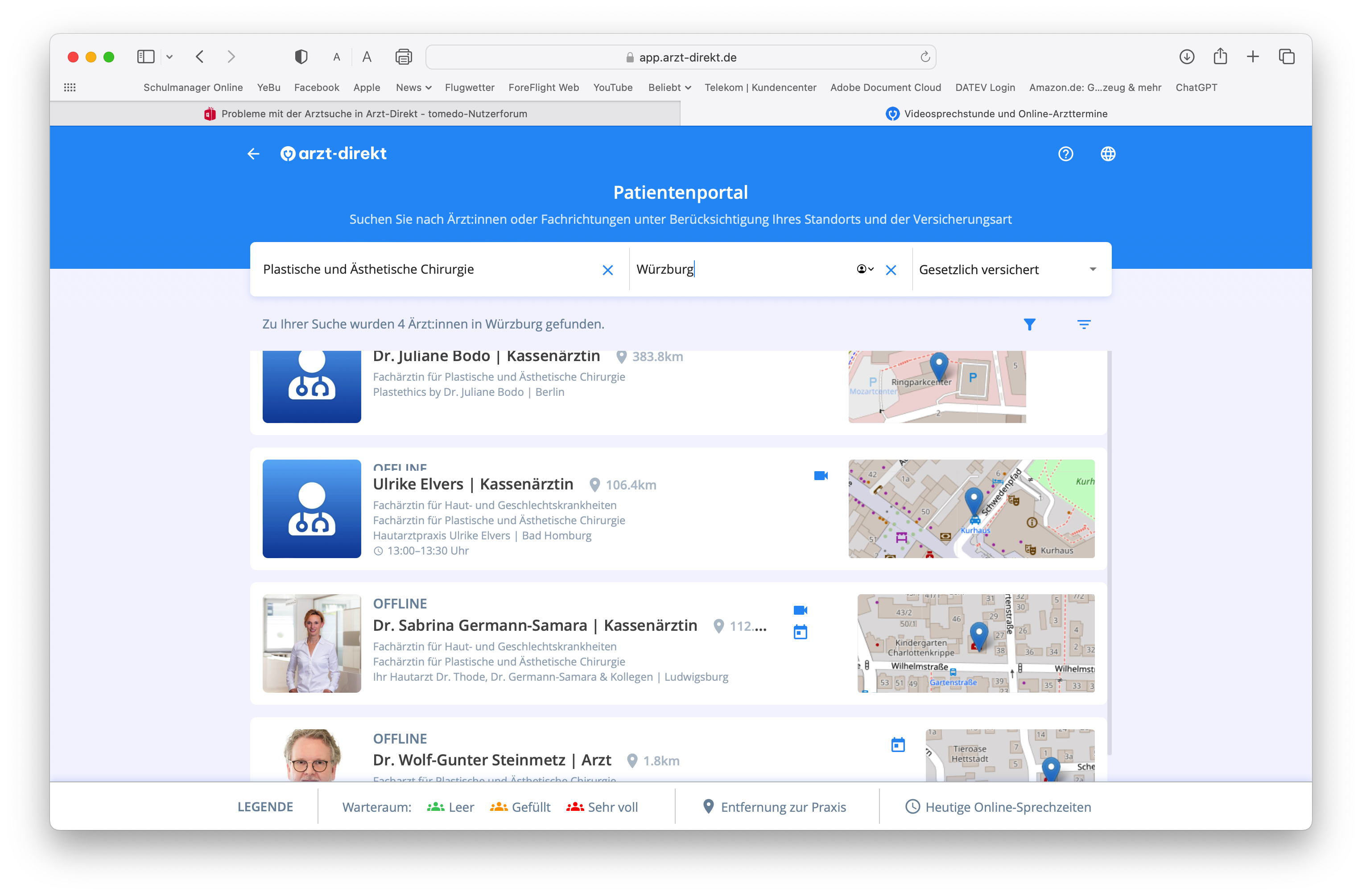The image size is (1362, 896).
Task: Open map of Ringparkcenter for Dr. Bodo
Action: pos(937,387)
